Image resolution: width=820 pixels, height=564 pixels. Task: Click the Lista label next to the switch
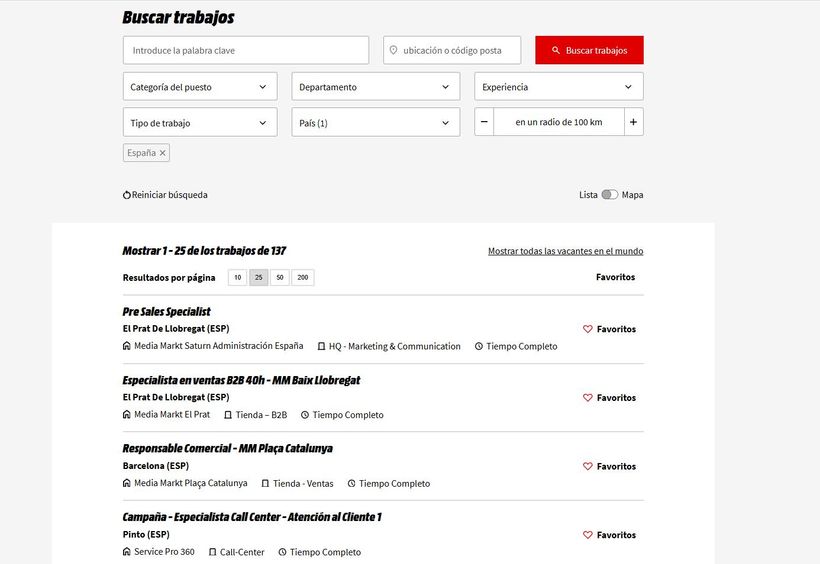(x=588, y=195)
